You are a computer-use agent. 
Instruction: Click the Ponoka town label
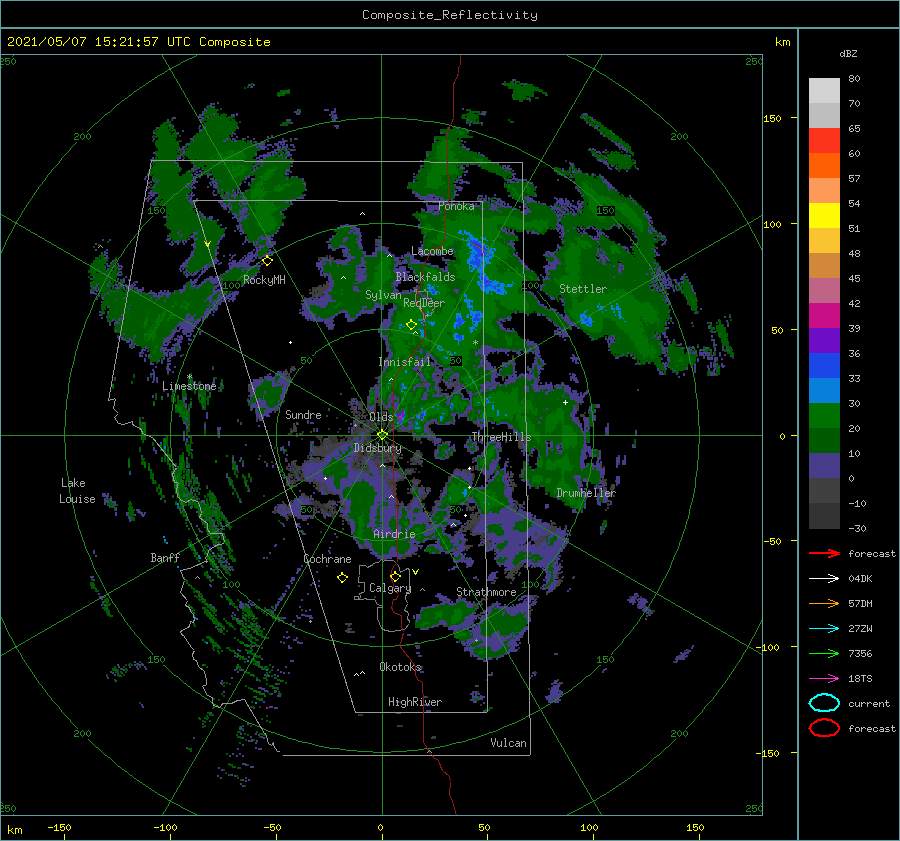456,206
